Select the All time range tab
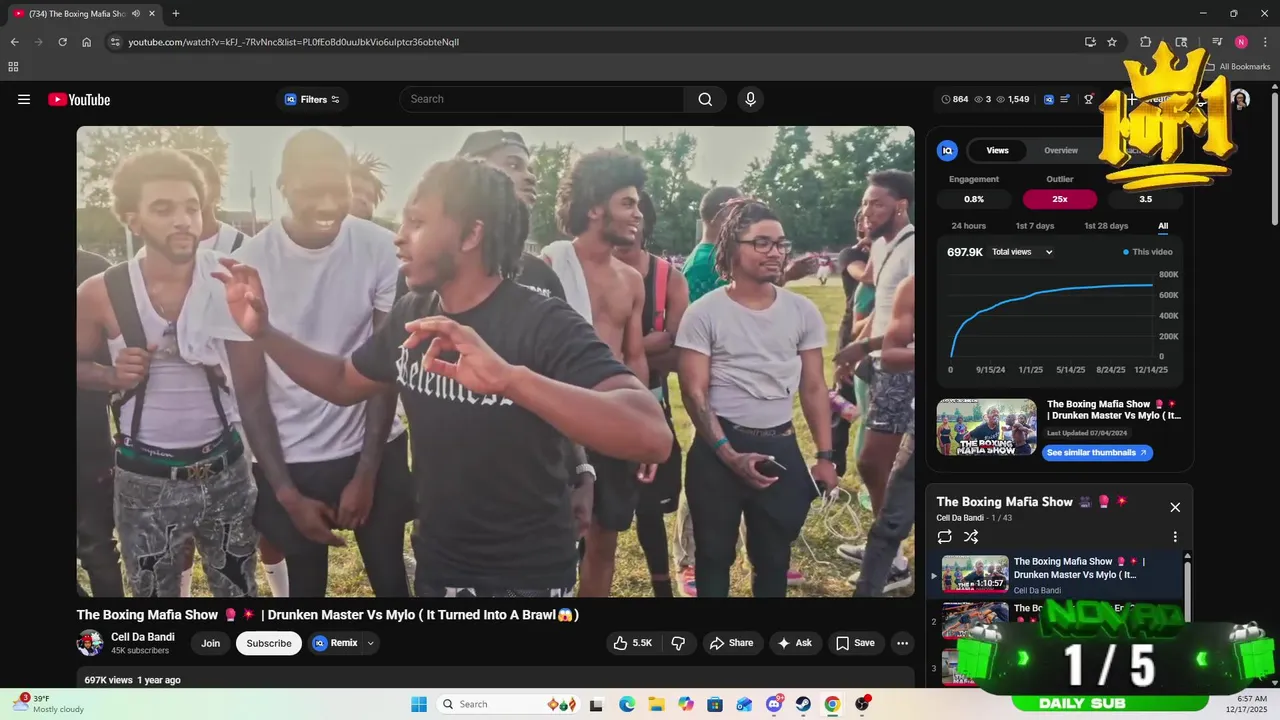 pyautogui.click(x=1163, y=226)
